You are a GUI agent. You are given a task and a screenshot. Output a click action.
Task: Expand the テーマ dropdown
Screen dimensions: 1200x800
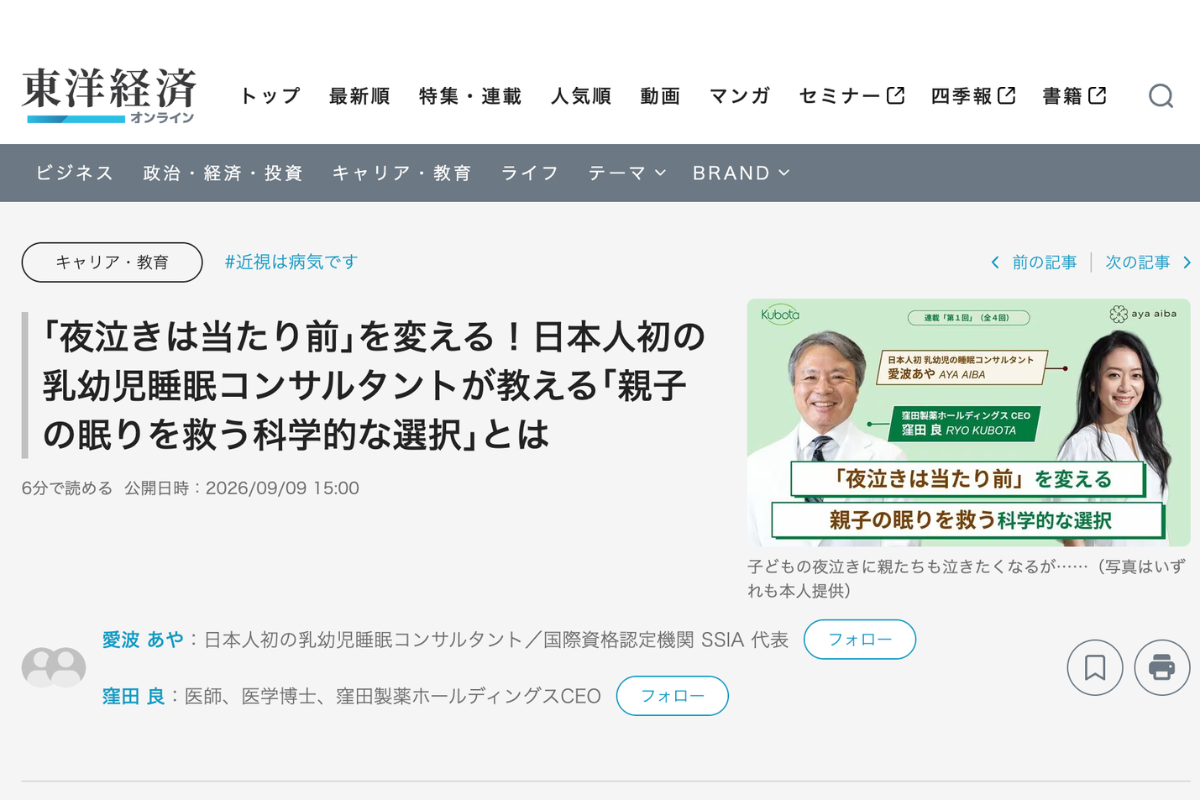tap(627, 173)
